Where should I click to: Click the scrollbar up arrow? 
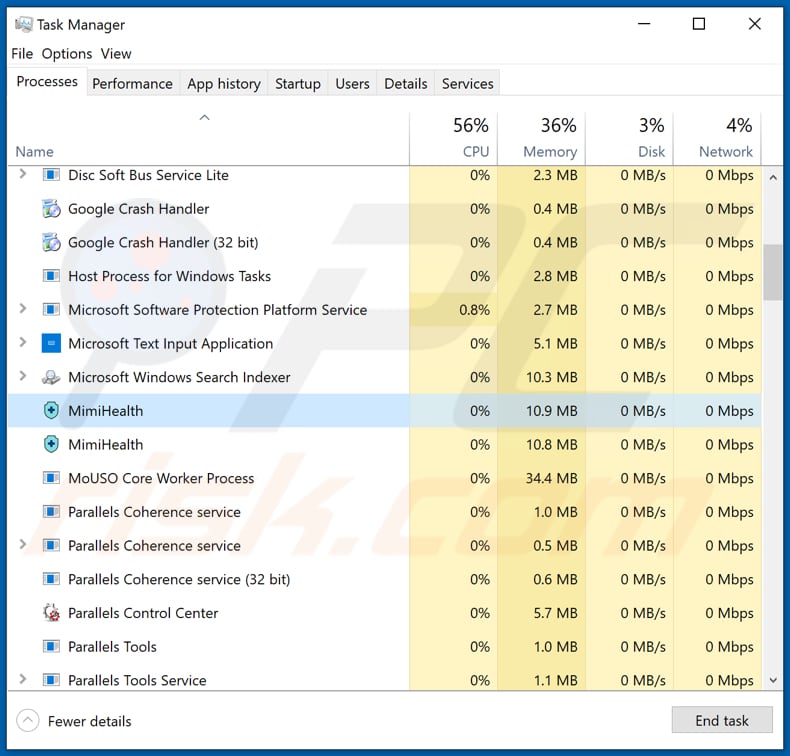[773, 177]
